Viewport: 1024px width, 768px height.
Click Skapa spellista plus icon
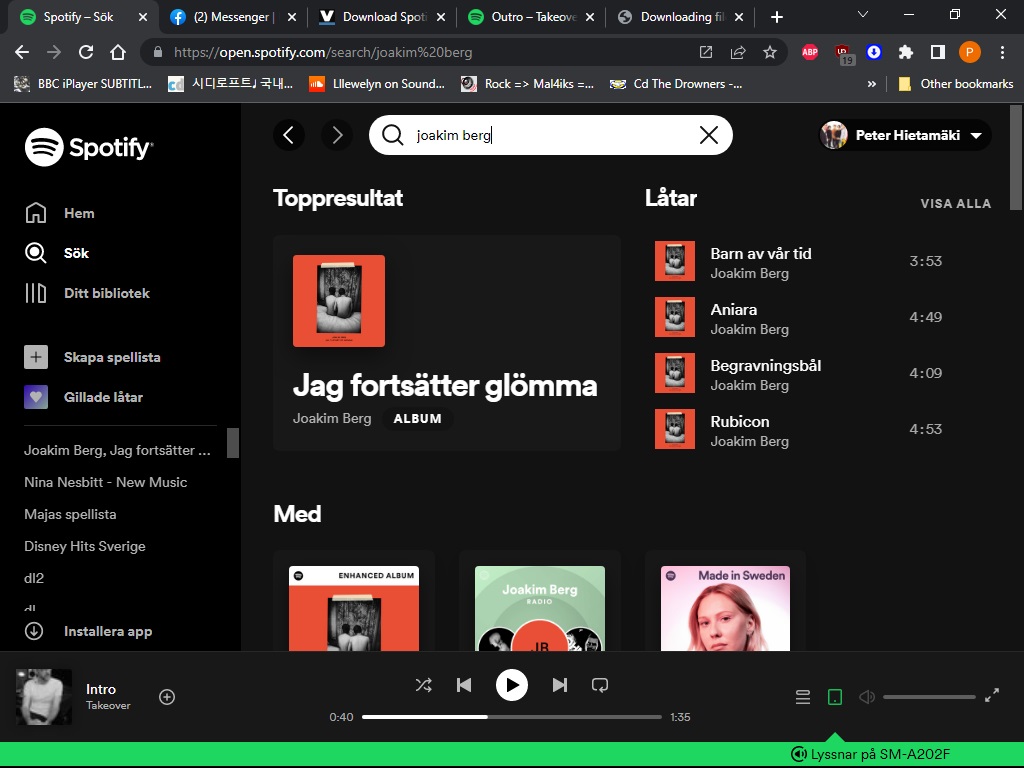[x=36, y=357]
